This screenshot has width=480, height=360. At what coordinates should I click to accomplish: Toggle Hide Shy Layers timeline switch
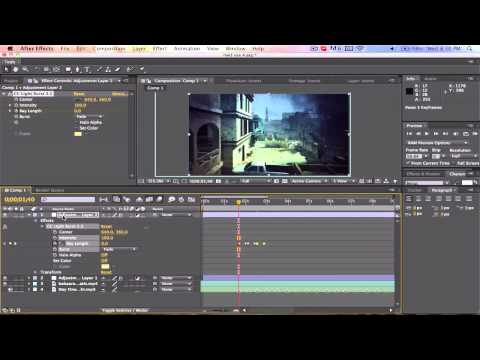(x=139, y=199)
